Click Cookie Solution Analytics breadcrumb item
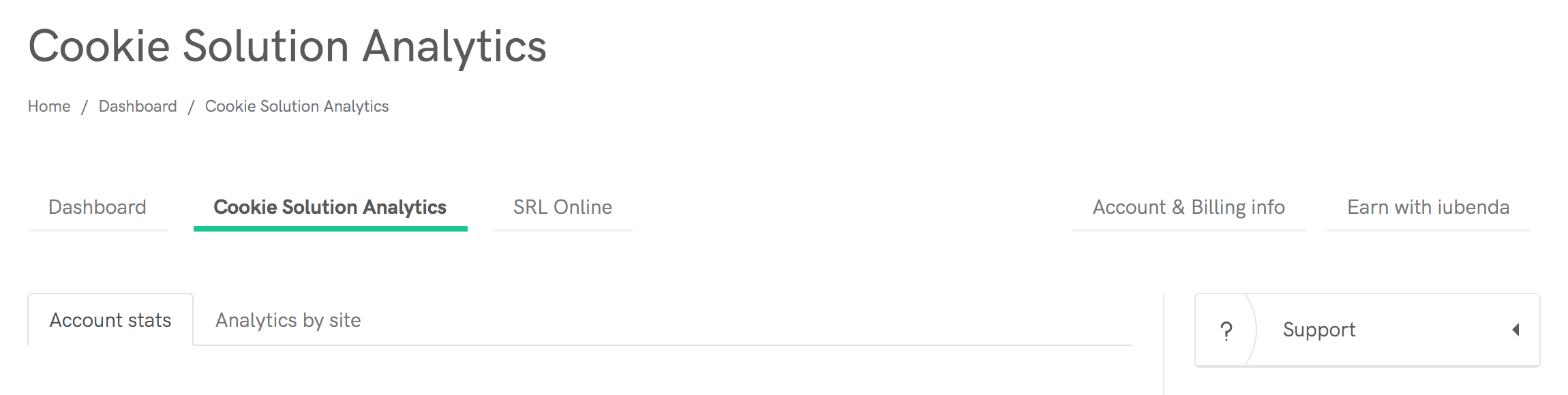The image size is (1568, 395). [297, 106]
